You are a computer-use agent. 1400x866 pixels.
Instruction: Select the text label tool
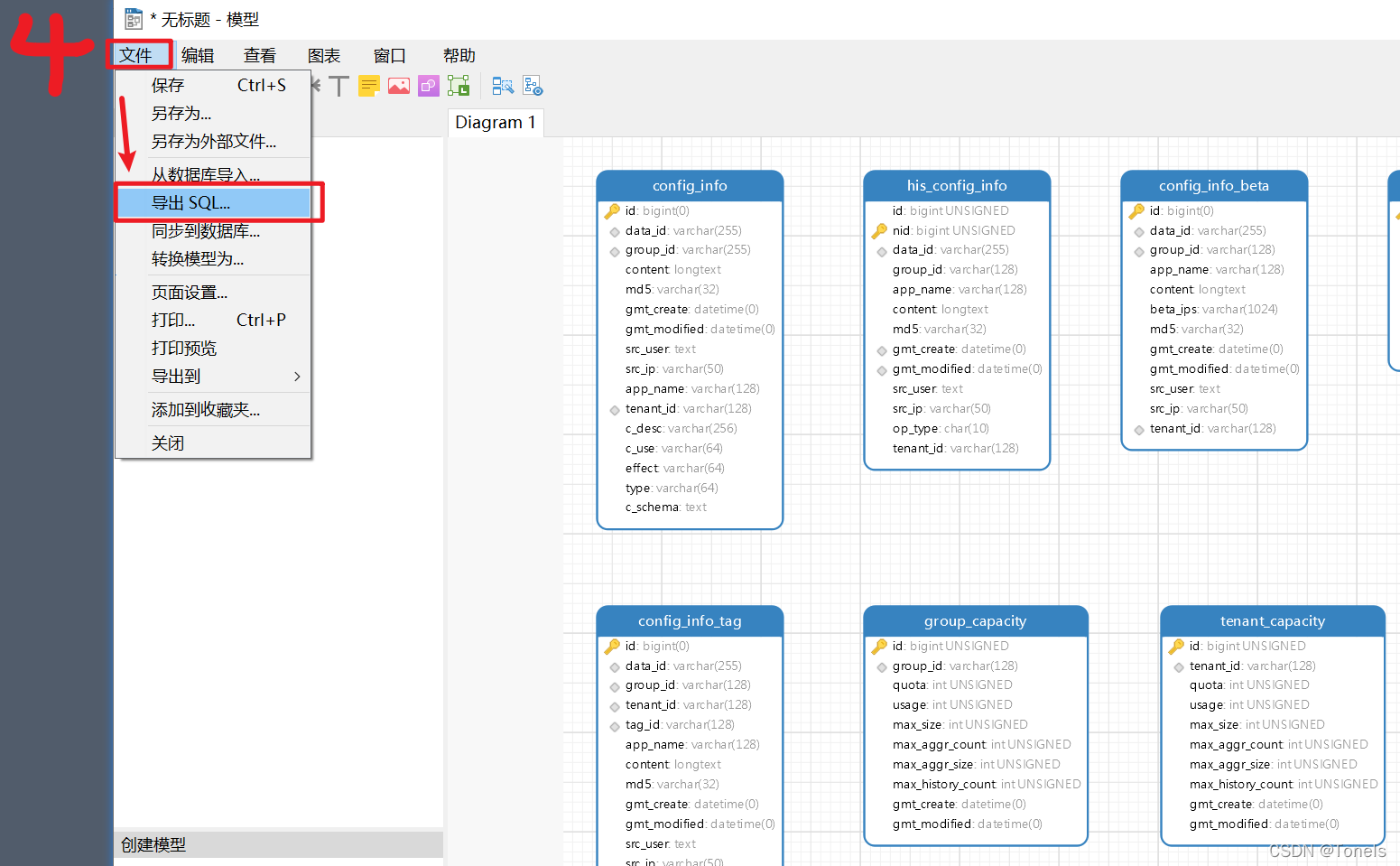[x=338, y=85]
